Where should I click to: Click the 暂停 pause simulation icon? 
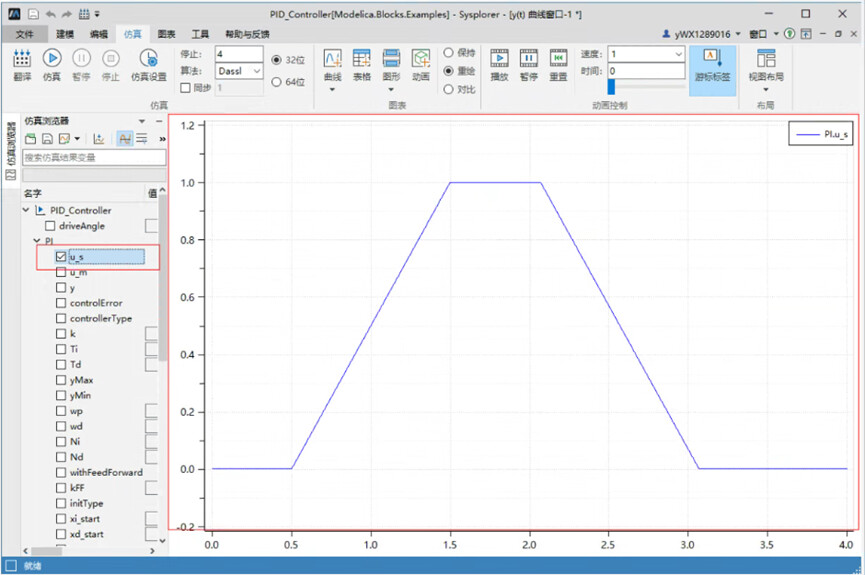tap(81, 58)
